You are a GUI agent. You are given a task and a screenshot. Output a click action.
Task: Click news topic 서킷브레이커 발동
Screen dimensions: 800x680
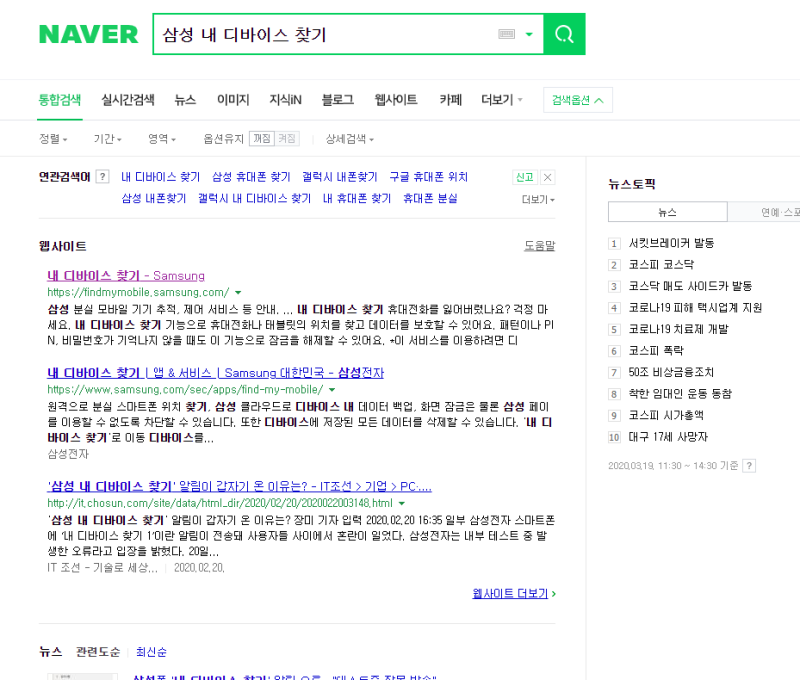(671, 243)
